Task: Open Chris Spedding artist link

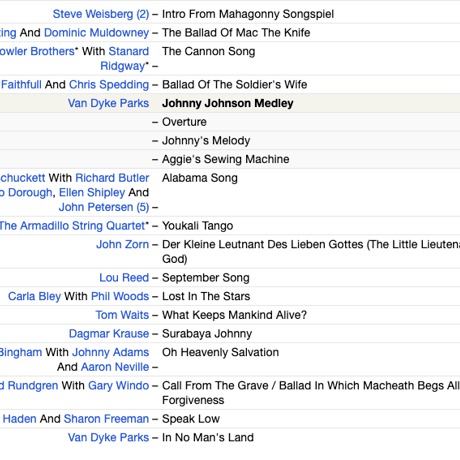Action: 109,85
